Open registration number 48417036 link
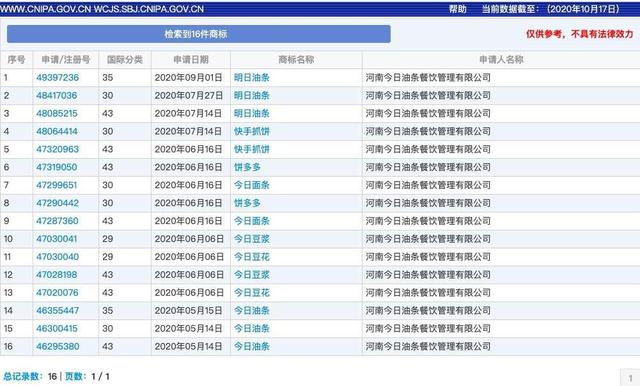 point(57,95)
